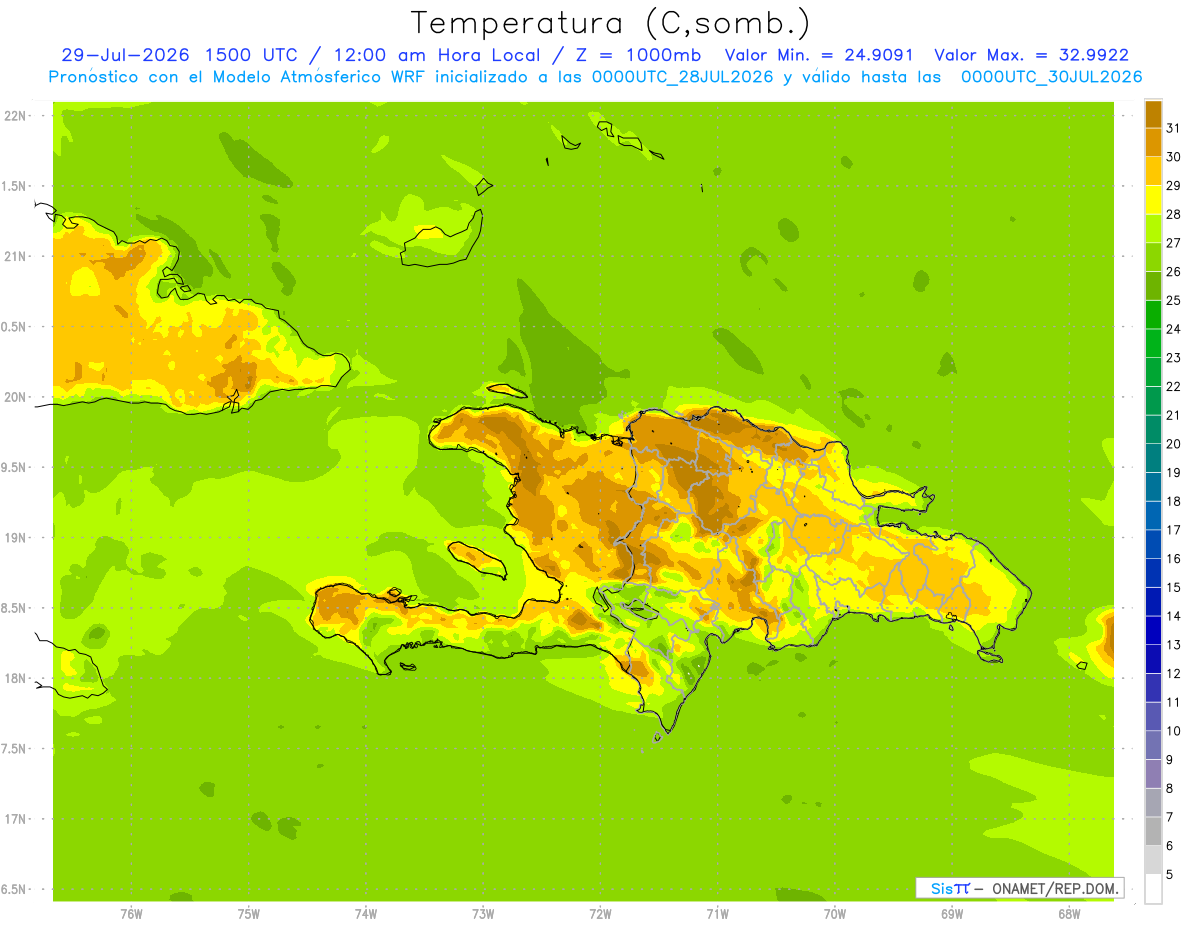Click the '76W' longitude label
This screenshot has height=927, width=1200.
(131, 913)
